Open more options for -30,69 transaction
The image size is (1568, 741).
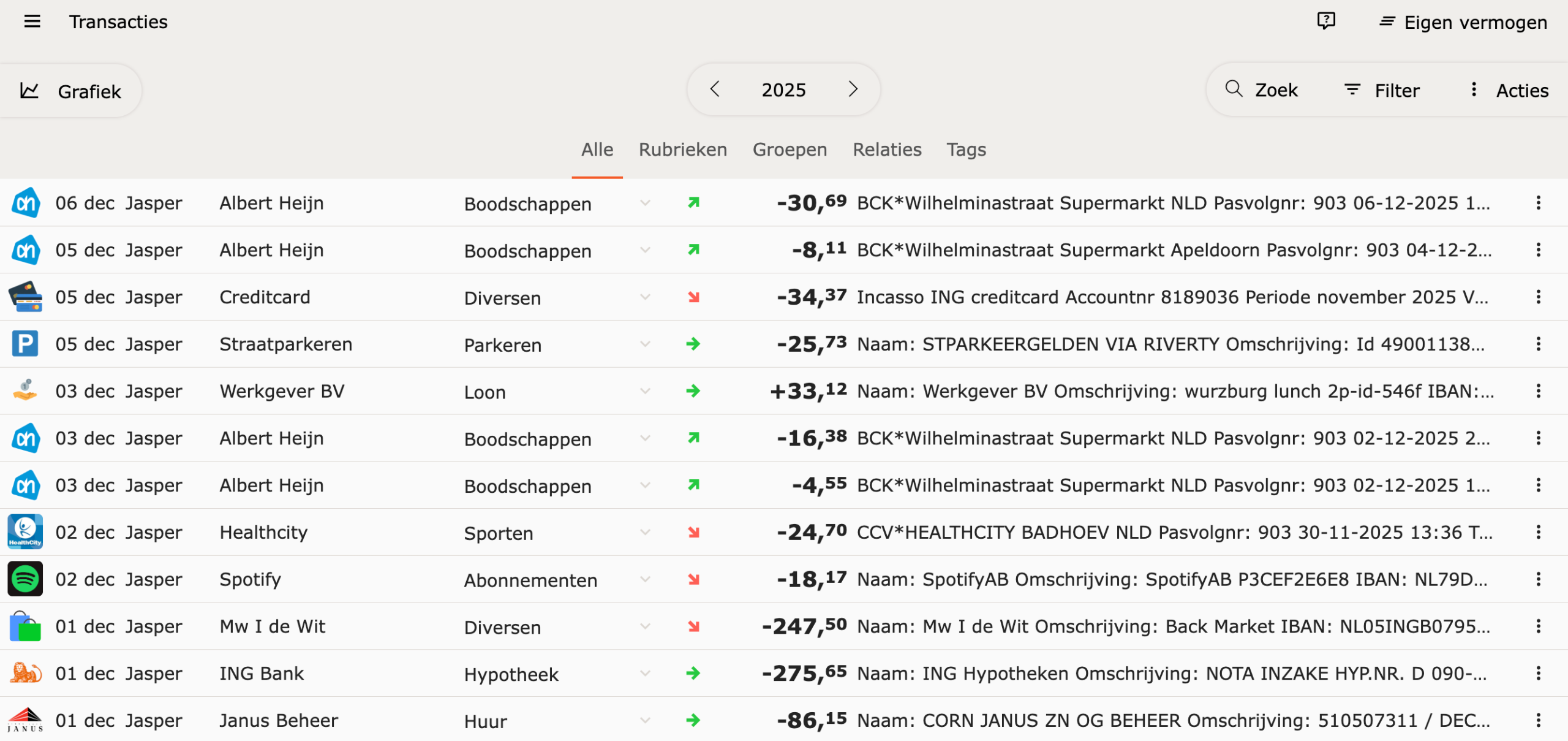pyautogui.click(x=1538, y=203)
